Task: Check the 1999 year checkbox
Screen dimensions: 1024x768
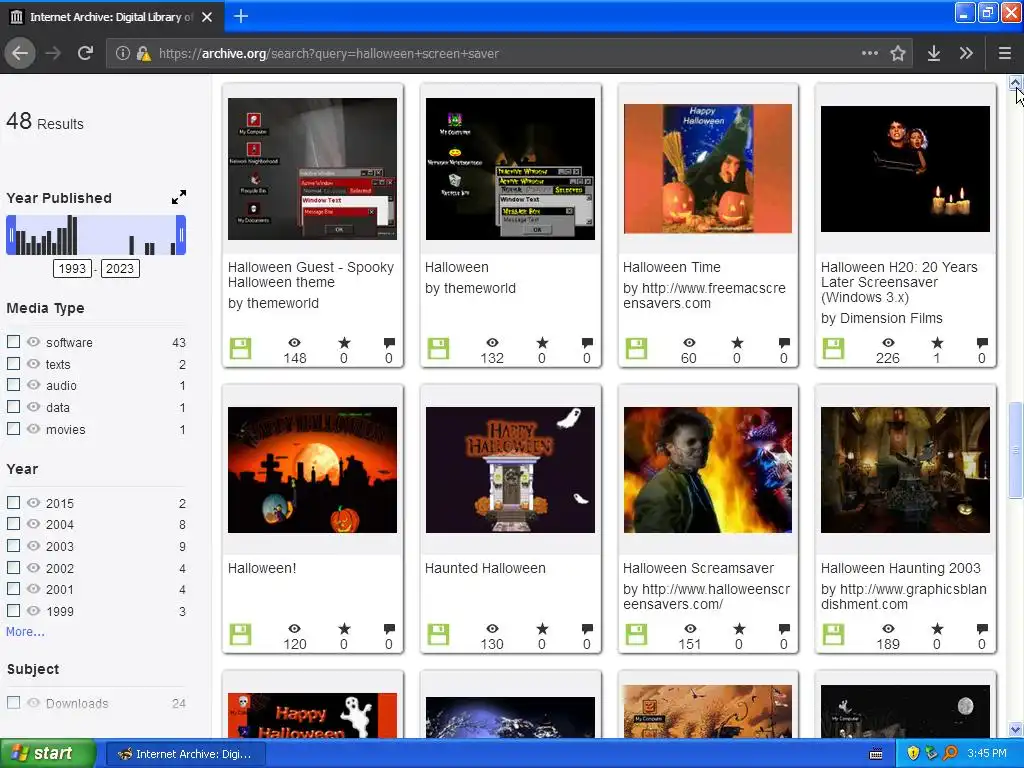Action: click(13, 610)
